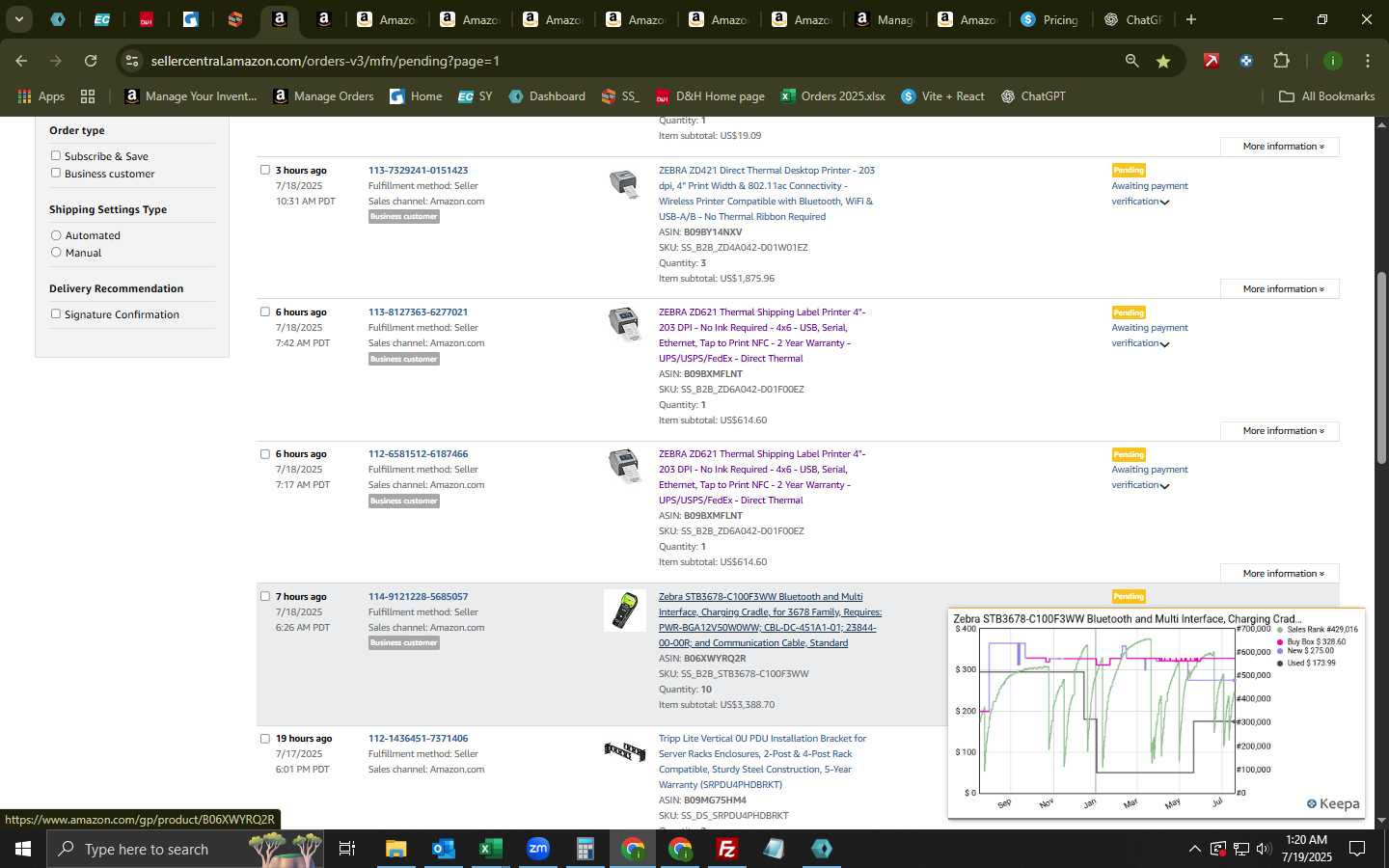Viewport: 1389px width, 868px height.
Task: Switch to the Pricing tab
Action: tap(1049, 19)
